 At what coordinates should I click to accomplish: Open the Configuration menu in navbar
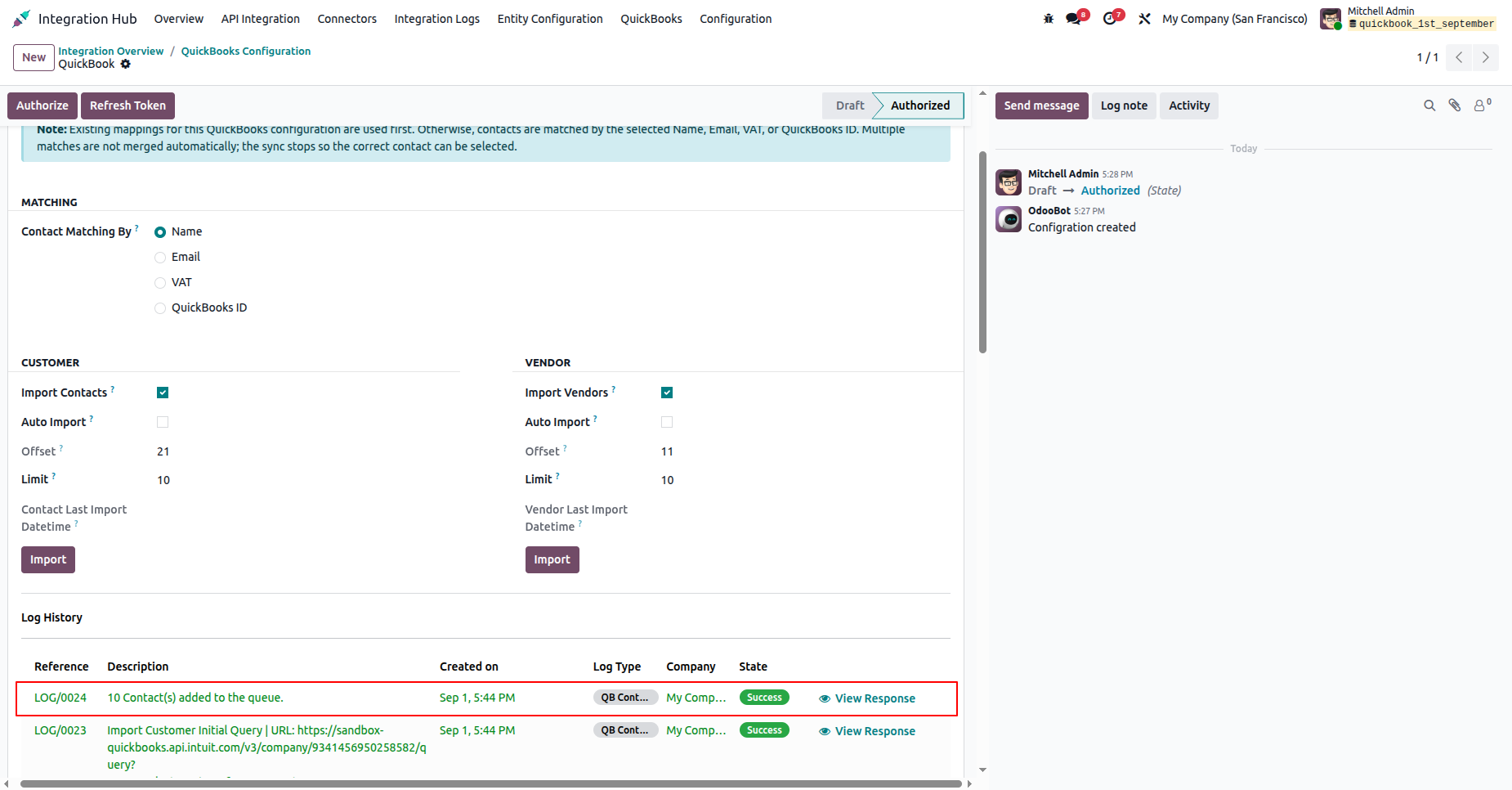[x=736, y=19]
